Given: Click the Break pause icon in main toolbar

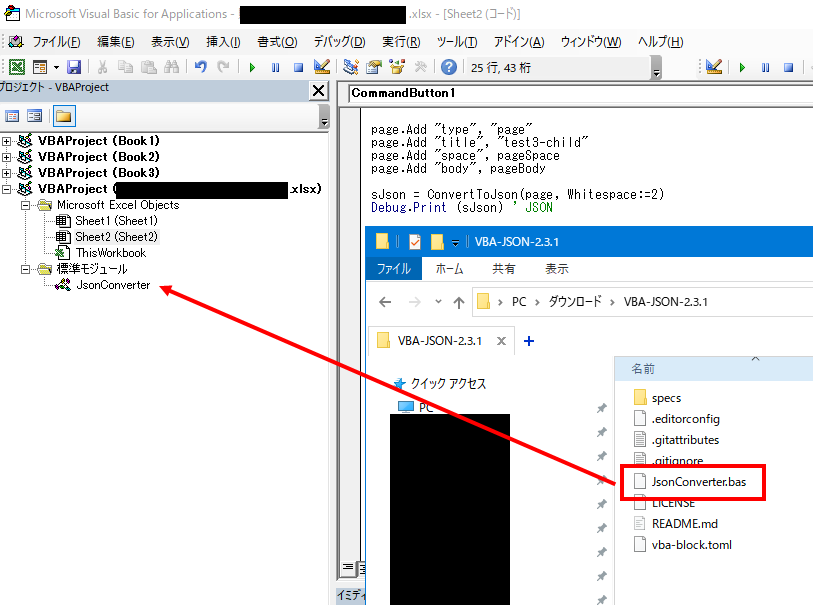Looking at the screenshot, I should [275, 67].
